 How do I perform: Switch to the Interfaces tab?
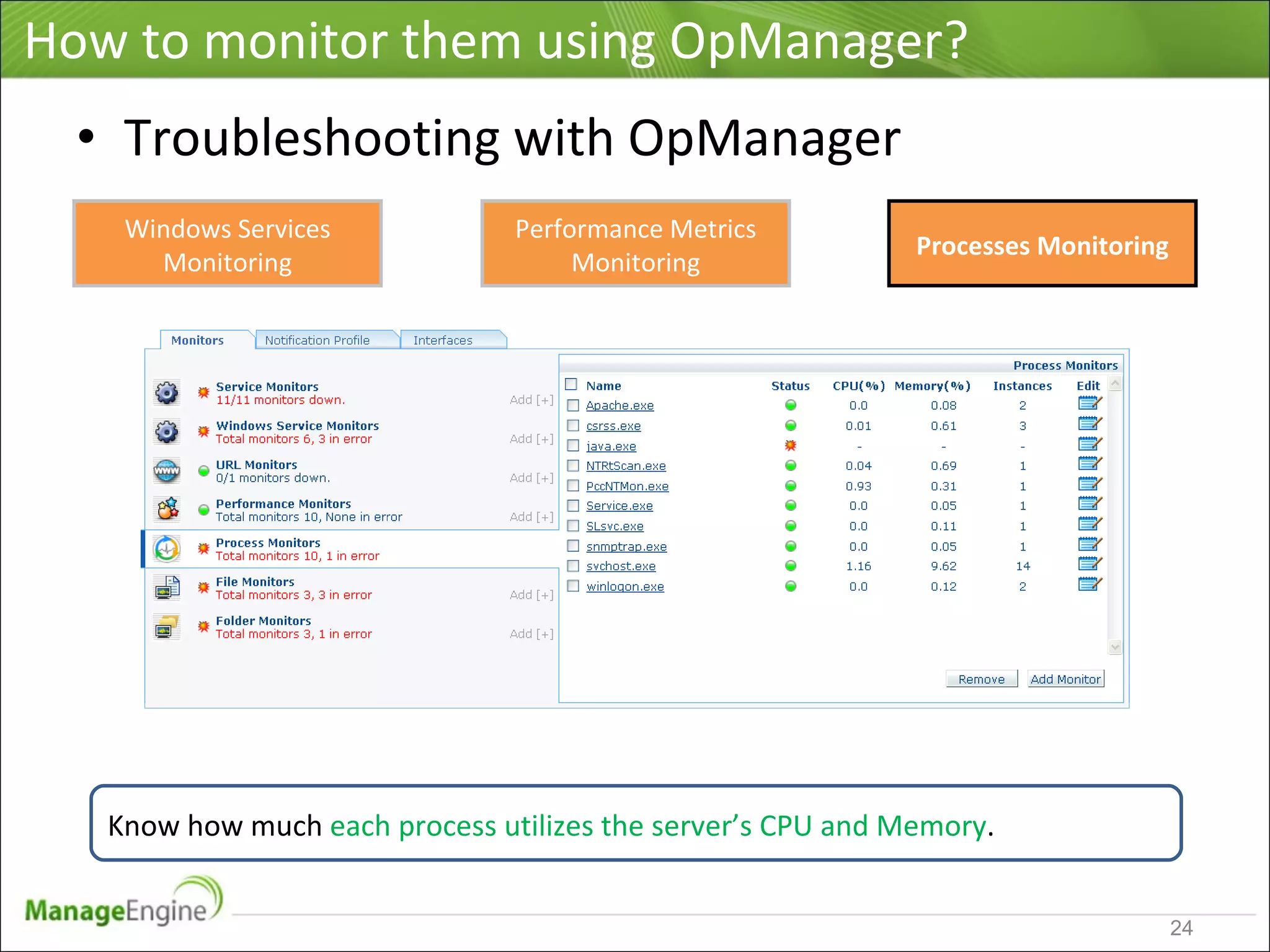pyautogui.click(x=453, y=340)
